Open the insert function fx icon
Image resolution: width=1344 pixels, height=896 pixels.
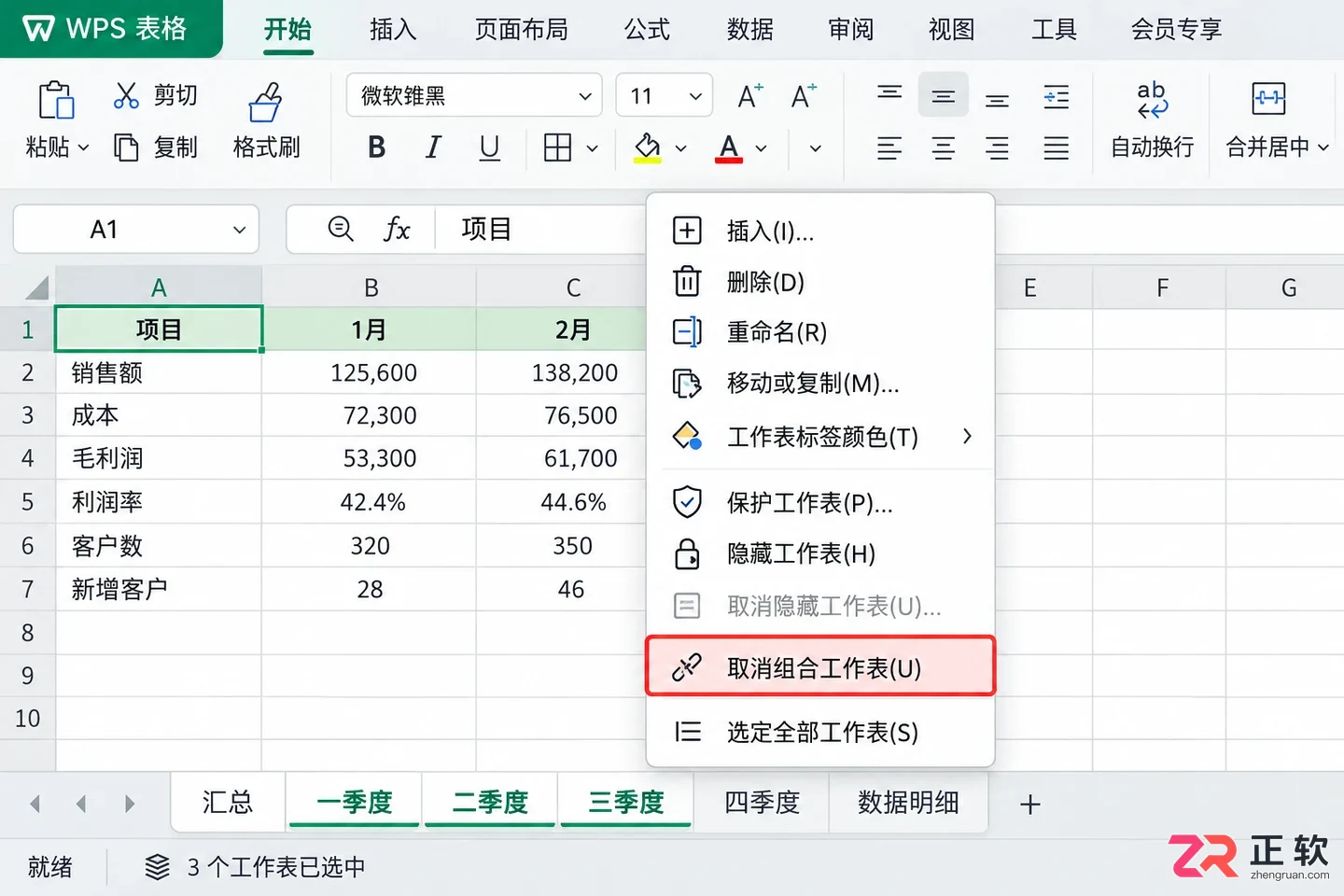[x=397, y=229]
